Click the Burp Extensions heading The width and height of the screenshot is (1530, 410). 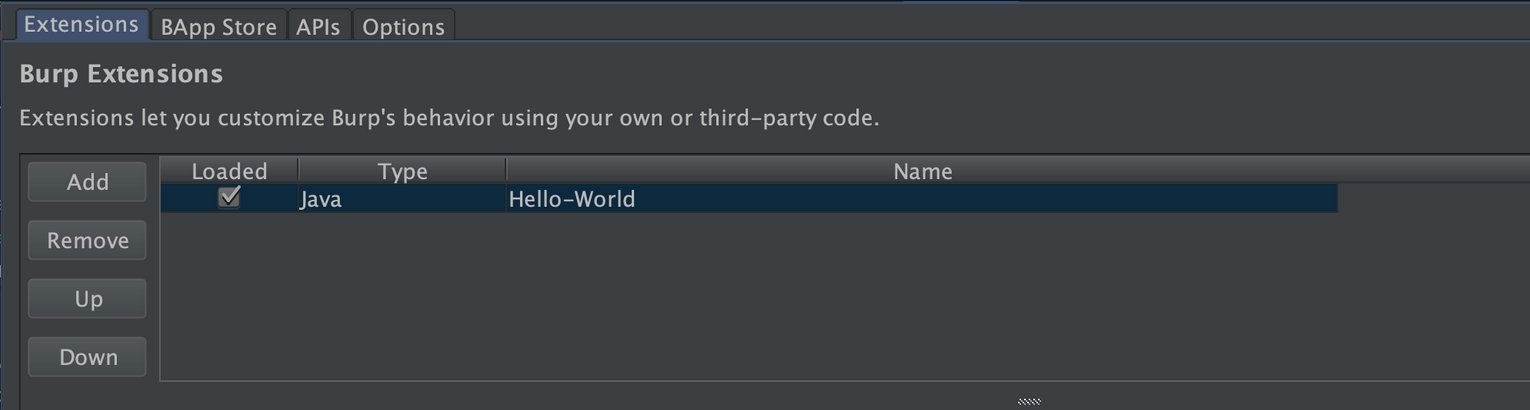(121, 75)
